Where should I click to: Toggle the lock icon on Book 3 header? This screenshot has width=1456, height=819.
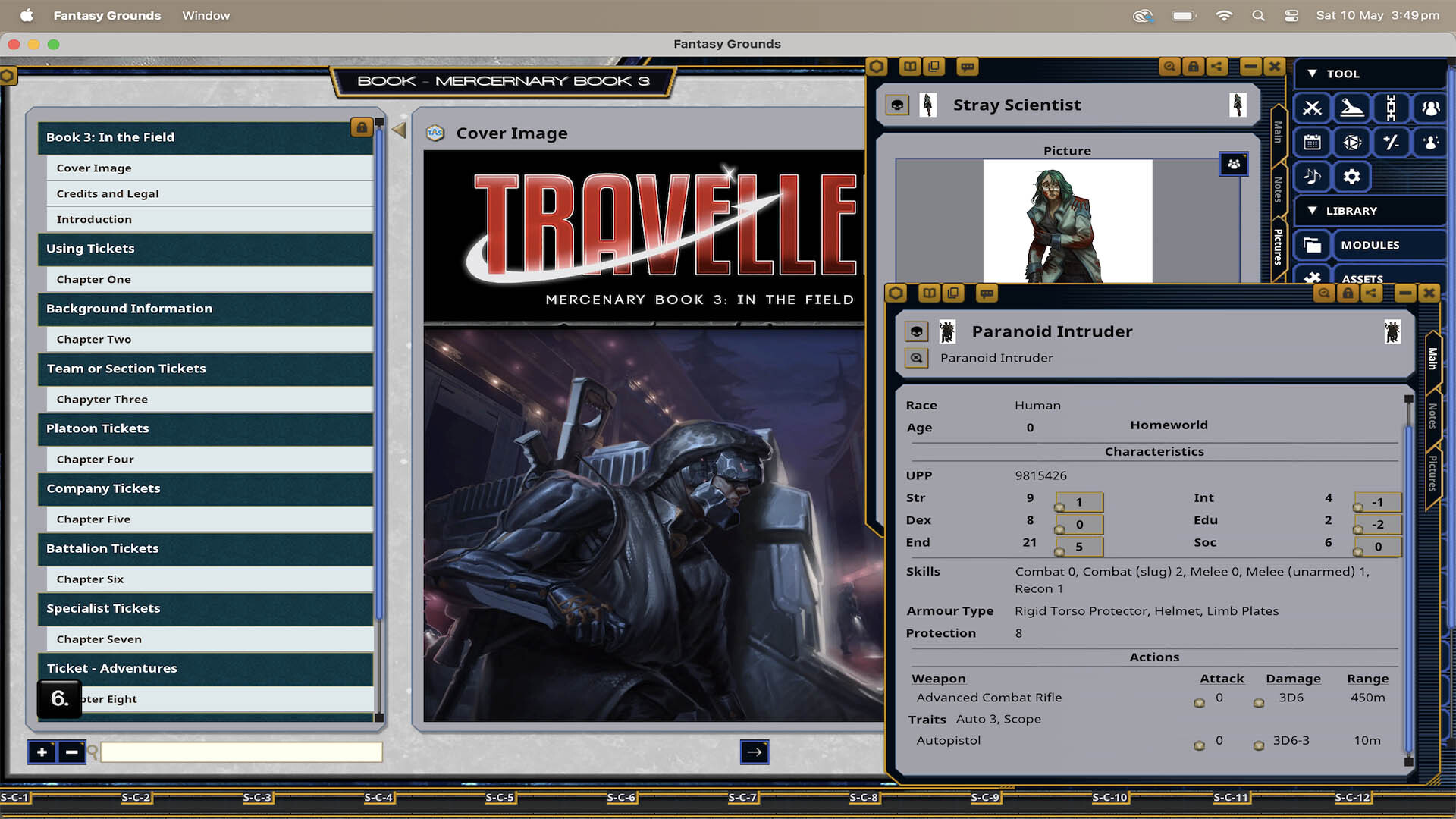pos(362,128)
